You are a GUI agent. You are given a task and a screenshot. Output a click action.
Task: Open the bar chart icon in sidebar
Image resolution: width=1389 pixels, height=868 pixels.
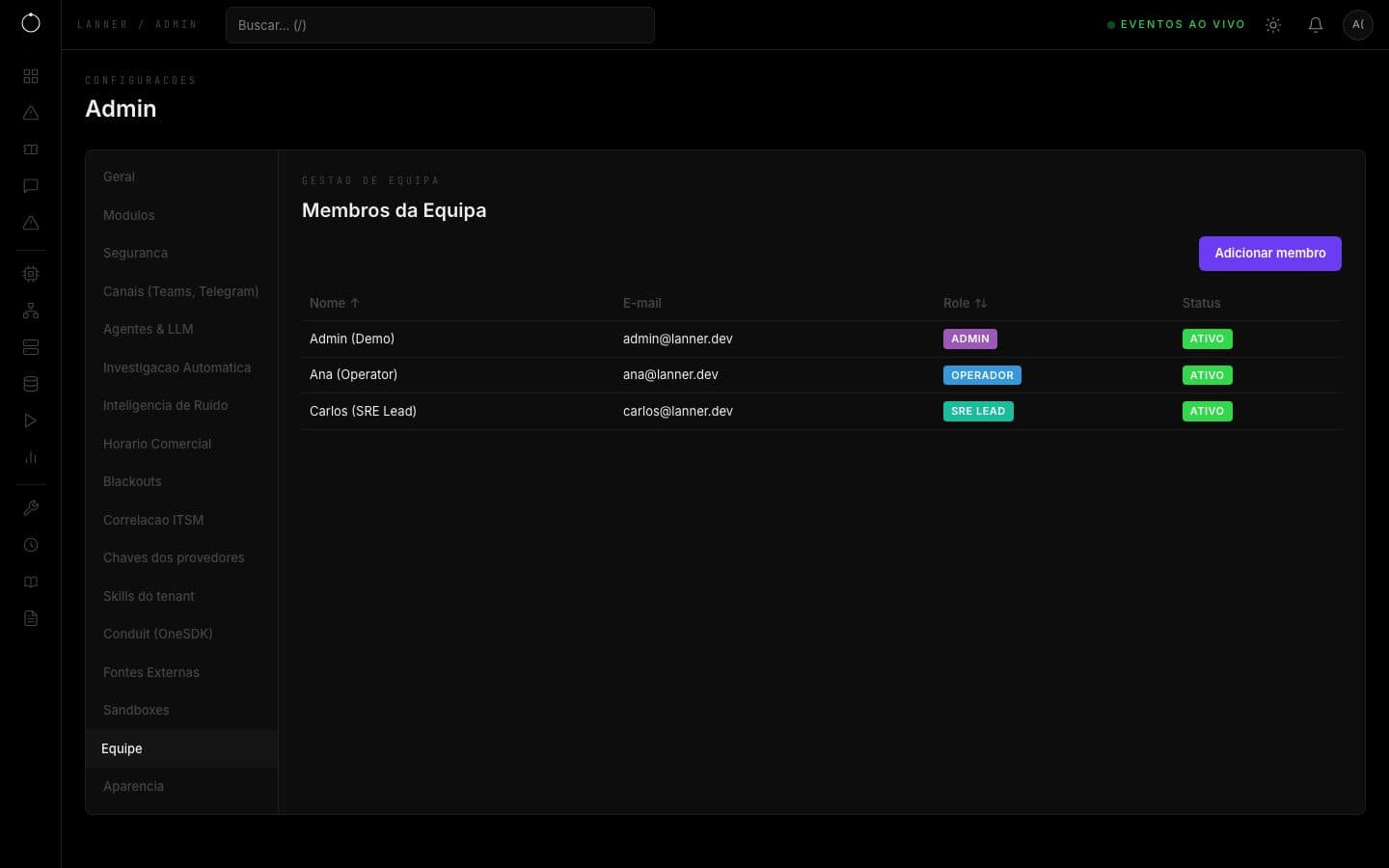pyautogui.click(x=31, y=457)
